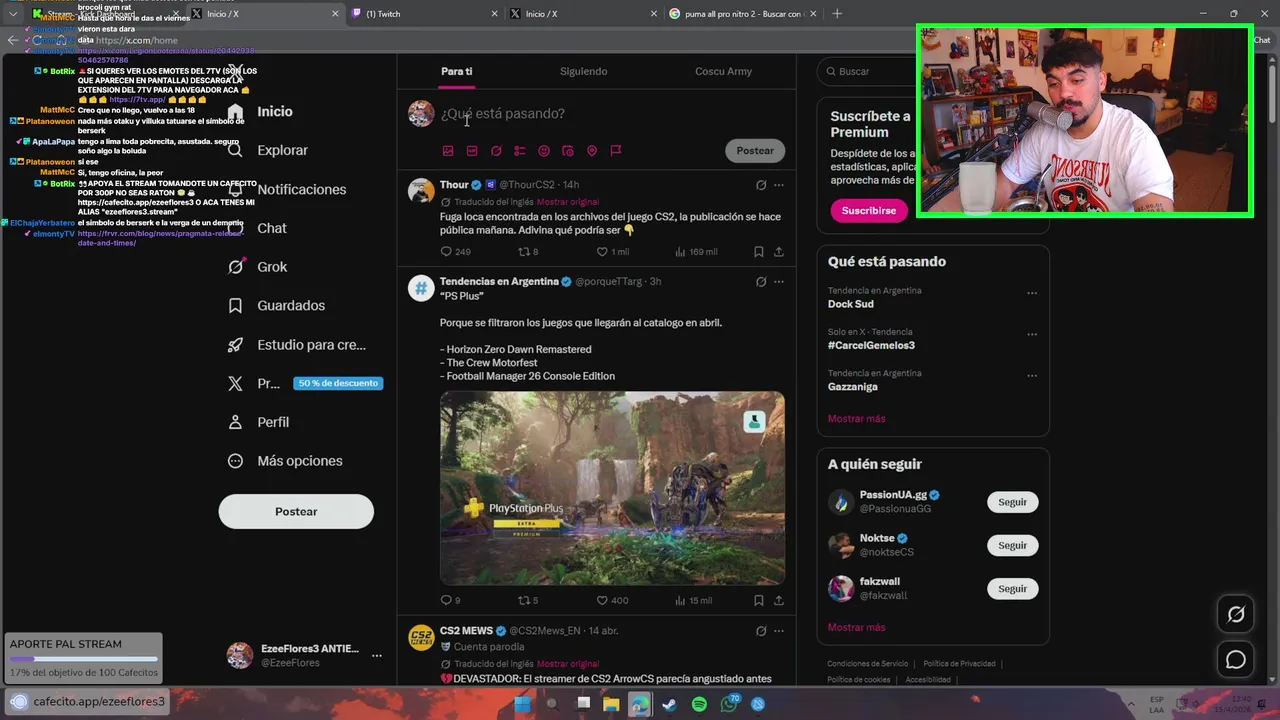Follow fakzwall
The width and height of the screenshot is (1280, 720).
click(x=1012, y=589)
